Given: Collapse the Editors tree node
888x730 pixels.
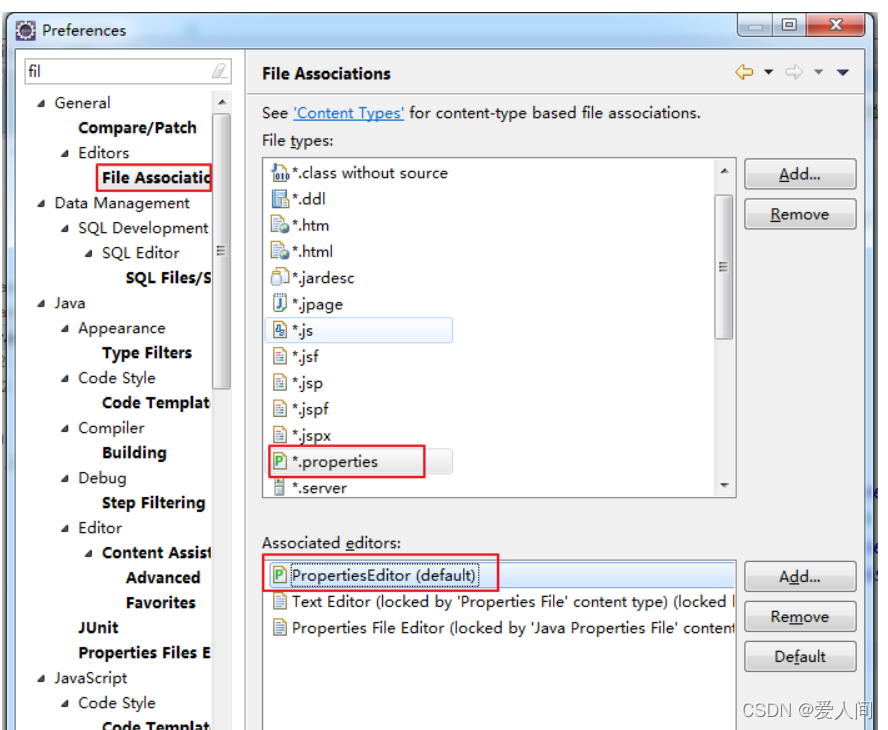Looking at the screenshot, I should 65,153.
